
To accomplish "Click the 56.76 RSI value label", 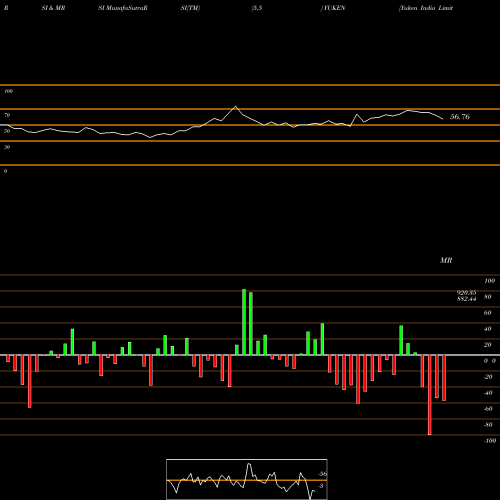I will tap(460, 117).
